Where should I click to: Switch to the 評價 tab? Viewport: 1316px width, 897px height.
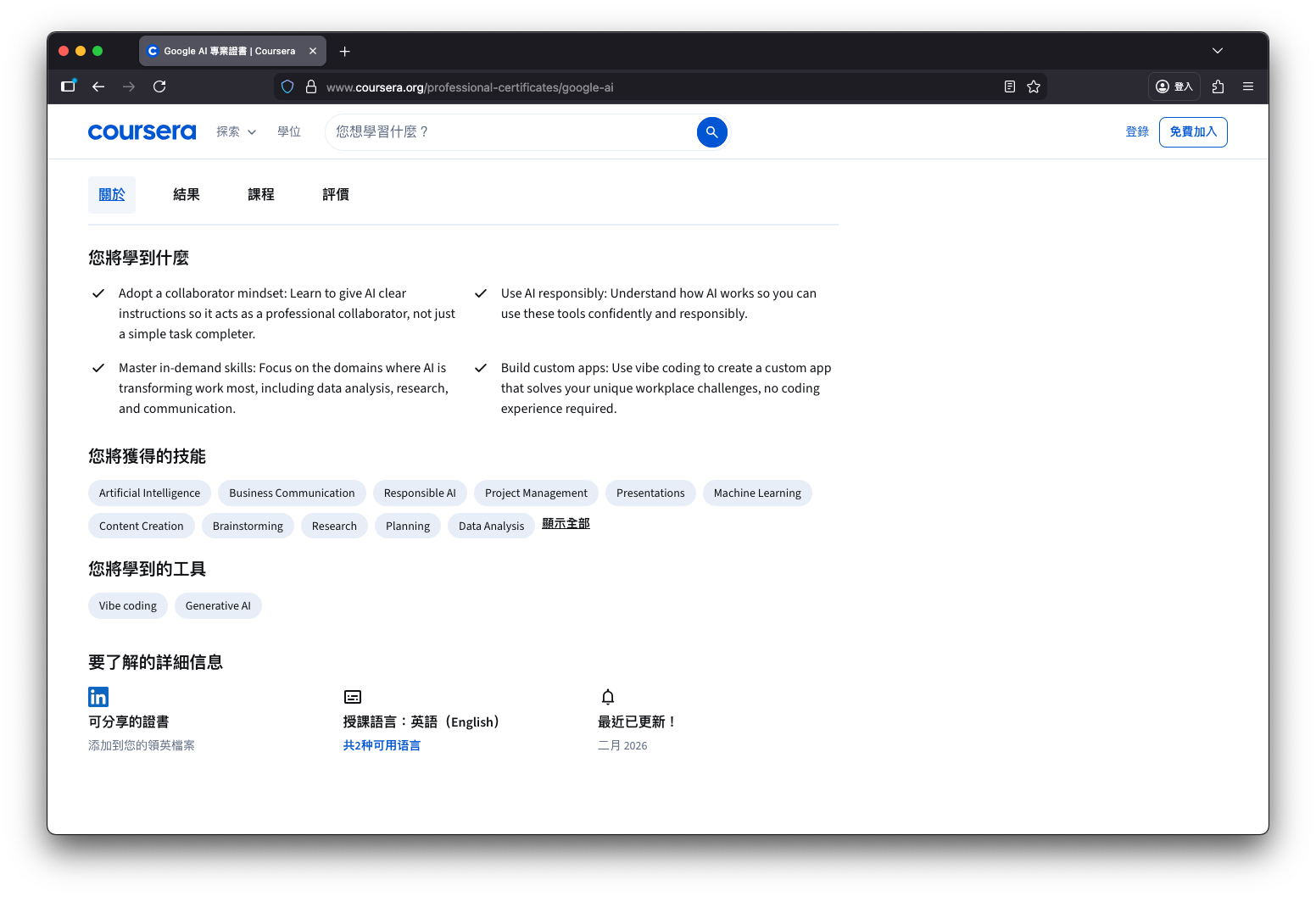click(x=336, y=195)
